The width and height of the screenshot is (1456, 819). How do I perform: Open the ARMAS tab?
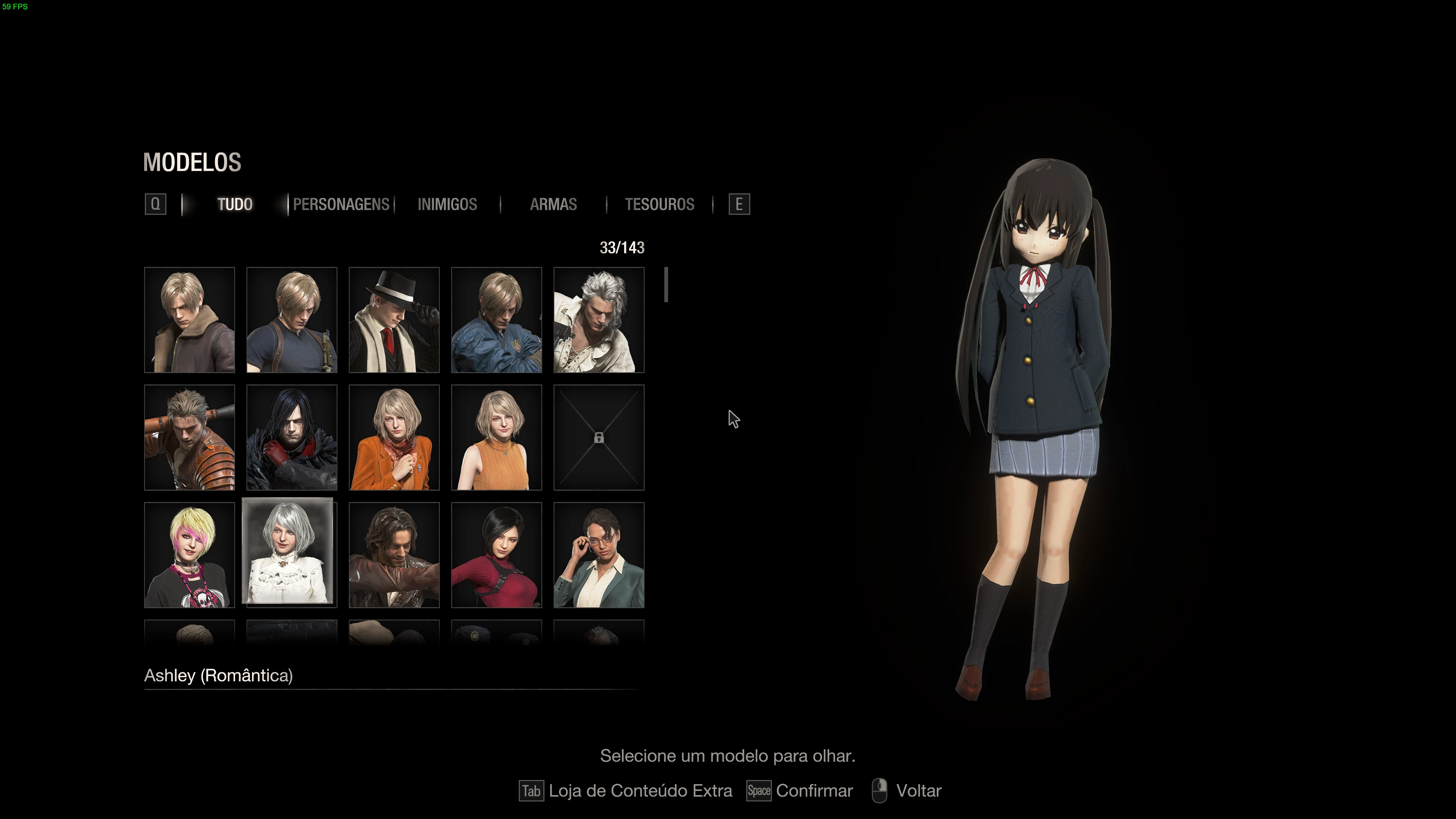click(553, 204)
